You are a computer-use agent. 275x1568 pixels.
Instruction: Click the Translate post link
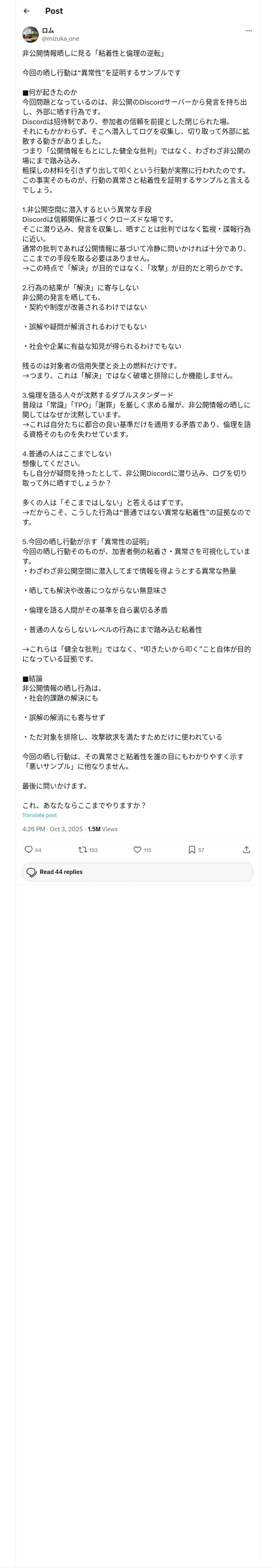click(40, 815)
